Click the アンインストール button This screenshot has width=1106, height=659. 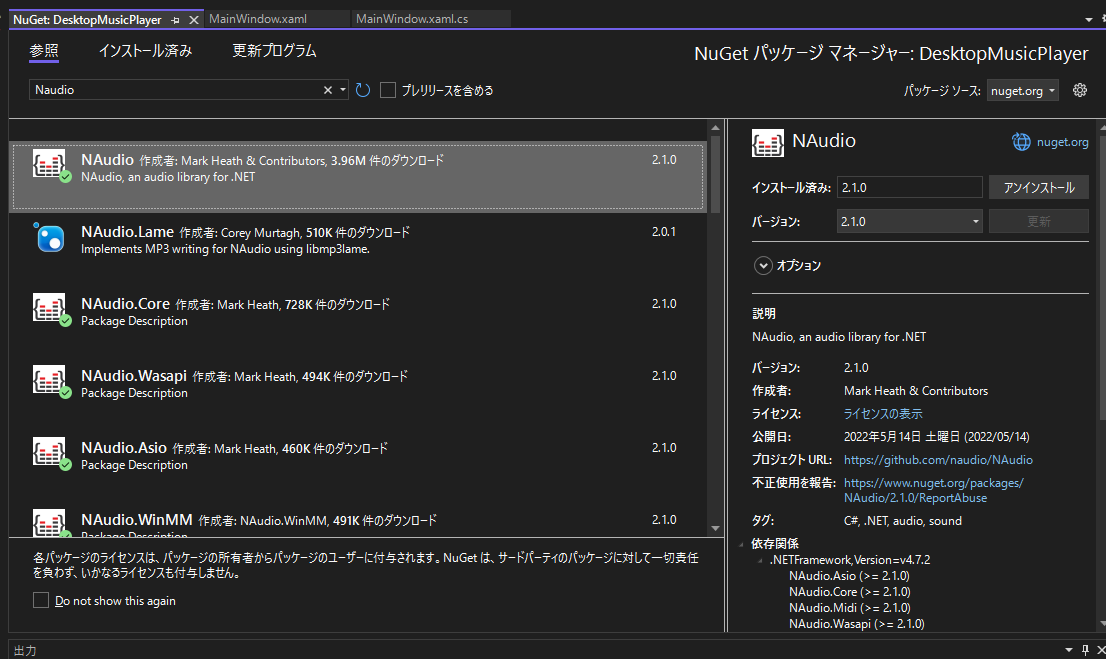[1039, 187]
